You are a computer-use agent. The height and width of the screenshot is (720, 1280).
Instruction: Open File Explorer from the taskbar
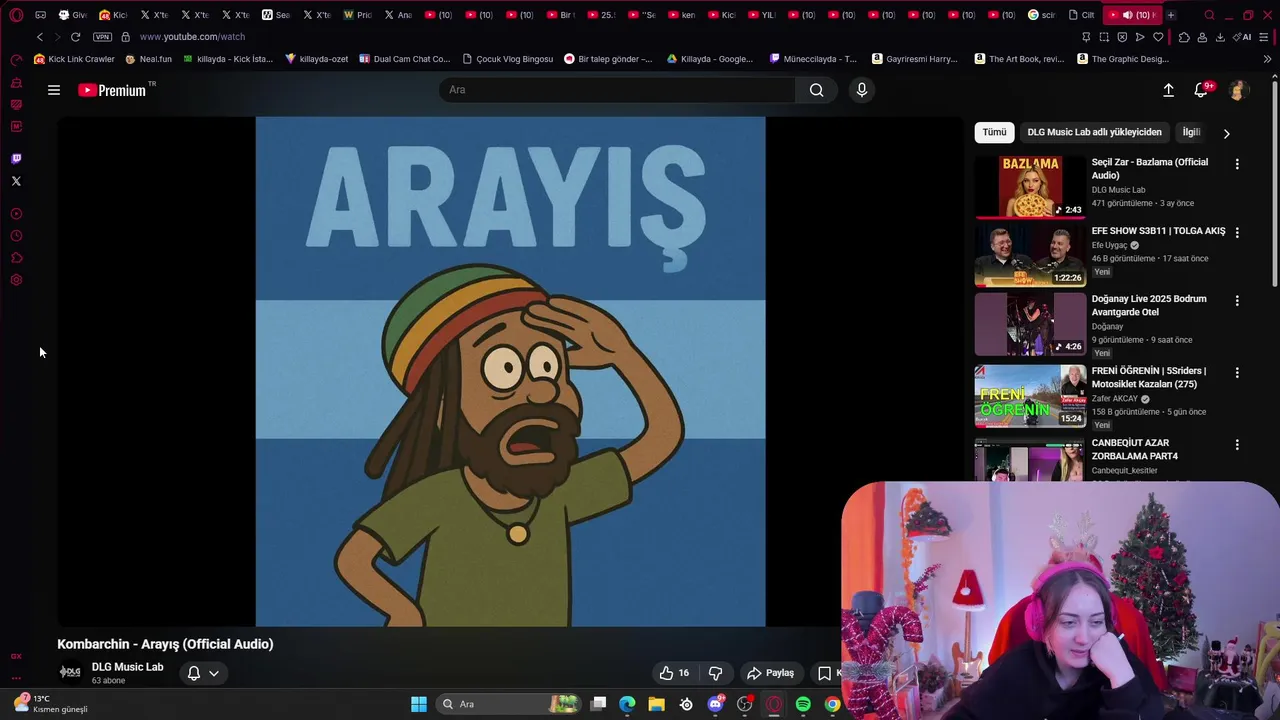[x=656, y=704]
